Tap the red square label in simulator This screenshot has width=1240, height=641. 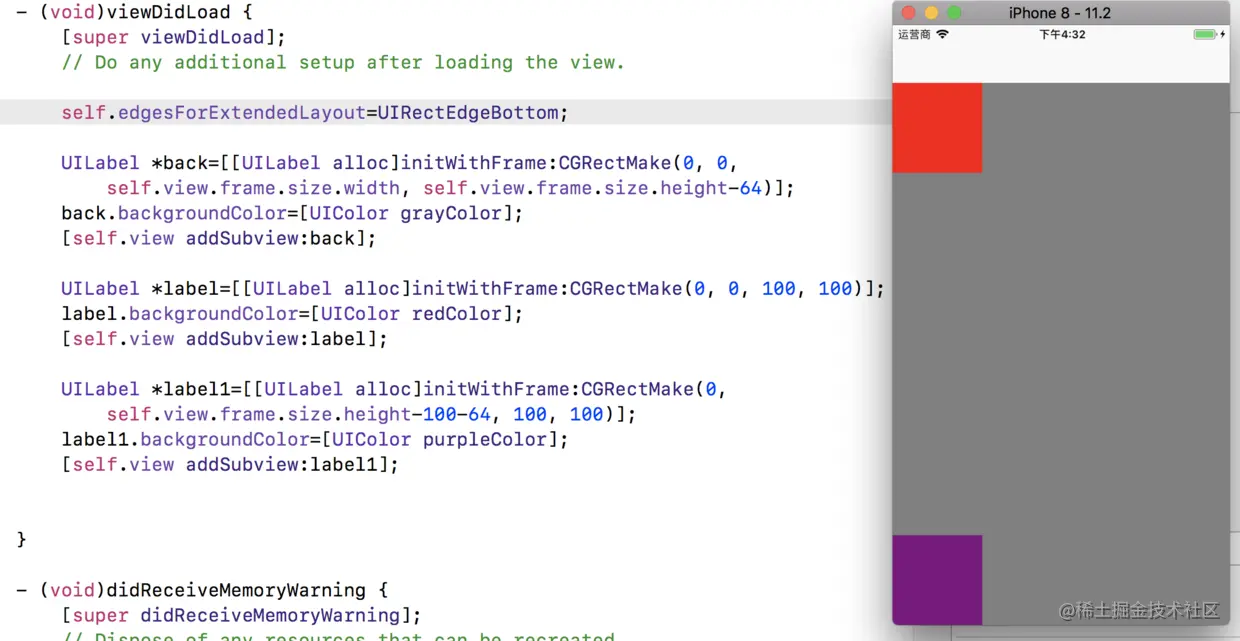click(937, 128)
